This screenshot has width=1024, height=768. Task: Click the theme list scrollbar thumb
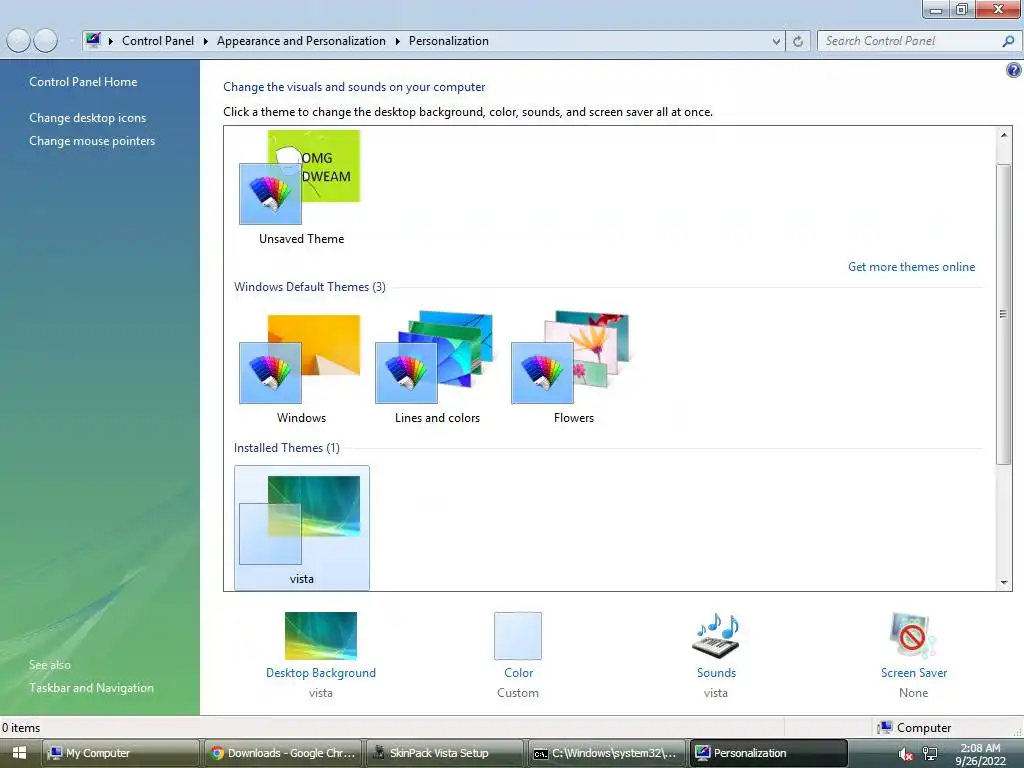tap(1004, 313)
